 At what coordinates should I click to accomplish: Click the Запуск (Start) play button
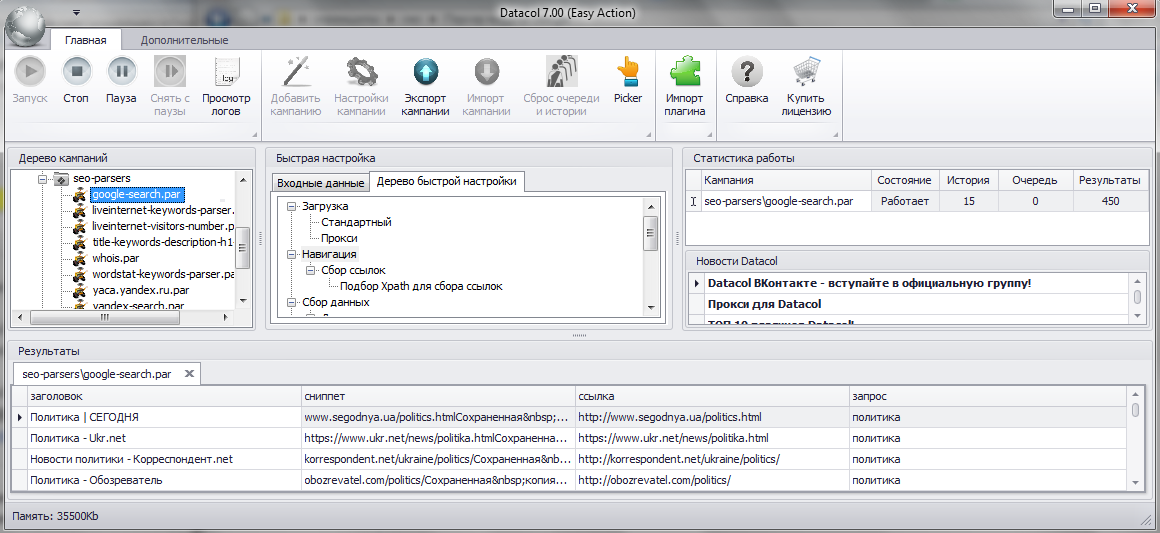[x=30, y=72]
